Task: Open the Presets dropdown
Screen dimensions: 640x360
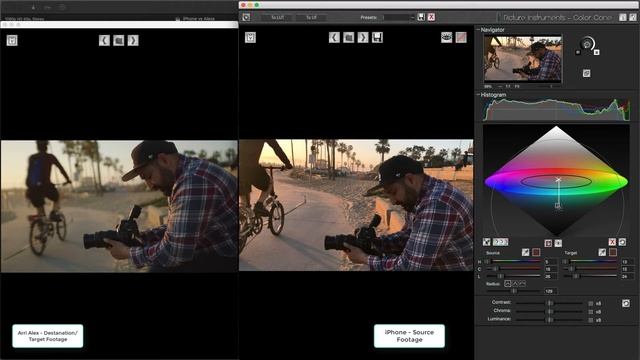Action: [398, 18]
